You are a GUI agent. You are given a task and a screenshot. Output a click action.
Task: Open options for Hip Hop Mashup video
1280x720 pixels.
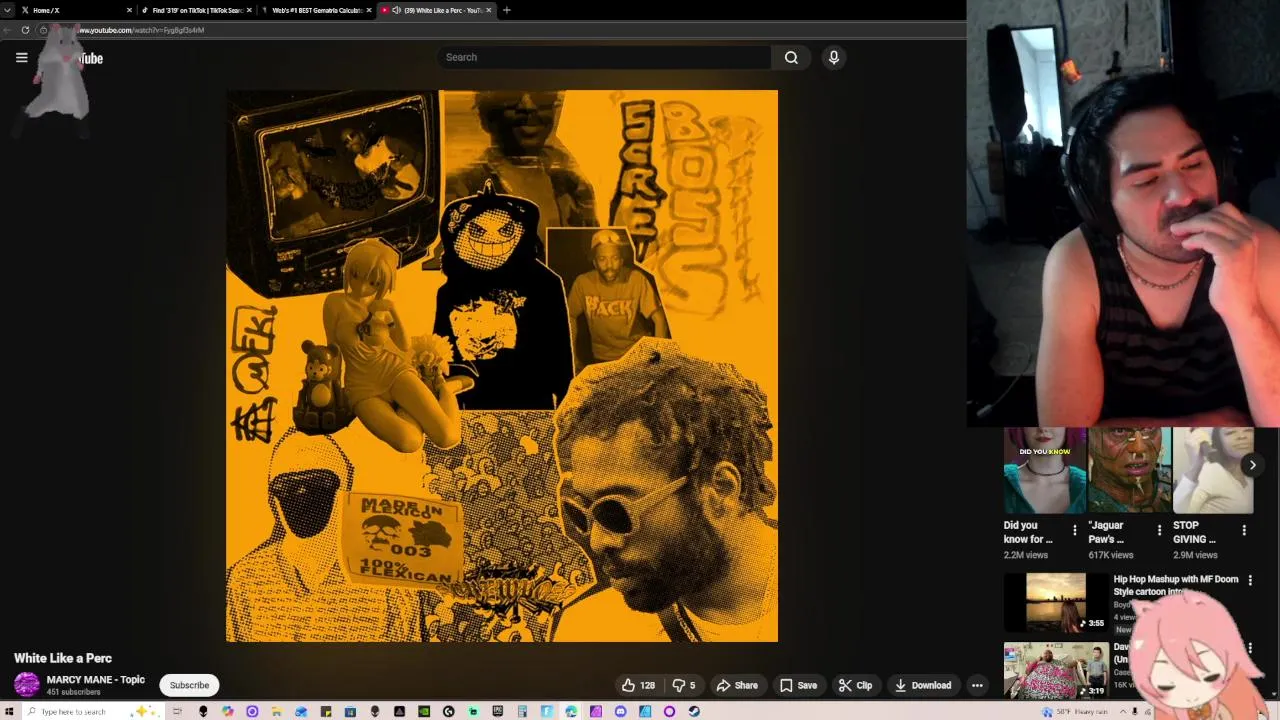(x=1250, y=580)
